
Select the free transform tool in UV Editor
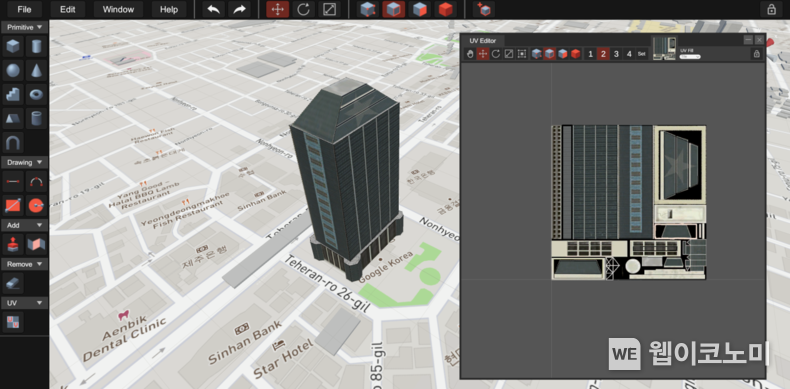click(522, 54)
